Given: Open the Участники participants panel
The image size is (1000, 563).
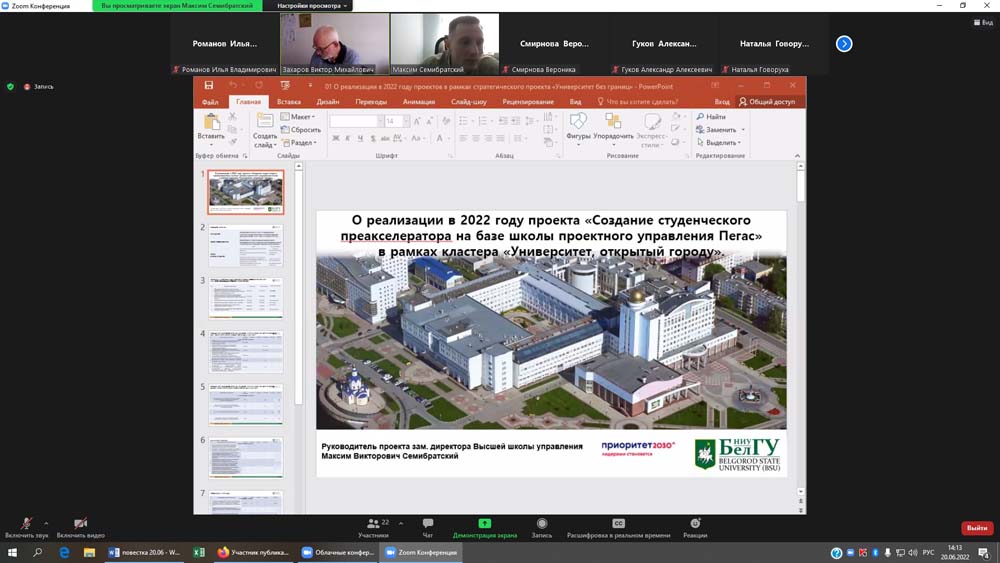Looking at the screenshot, I should [x=374, y=524].
